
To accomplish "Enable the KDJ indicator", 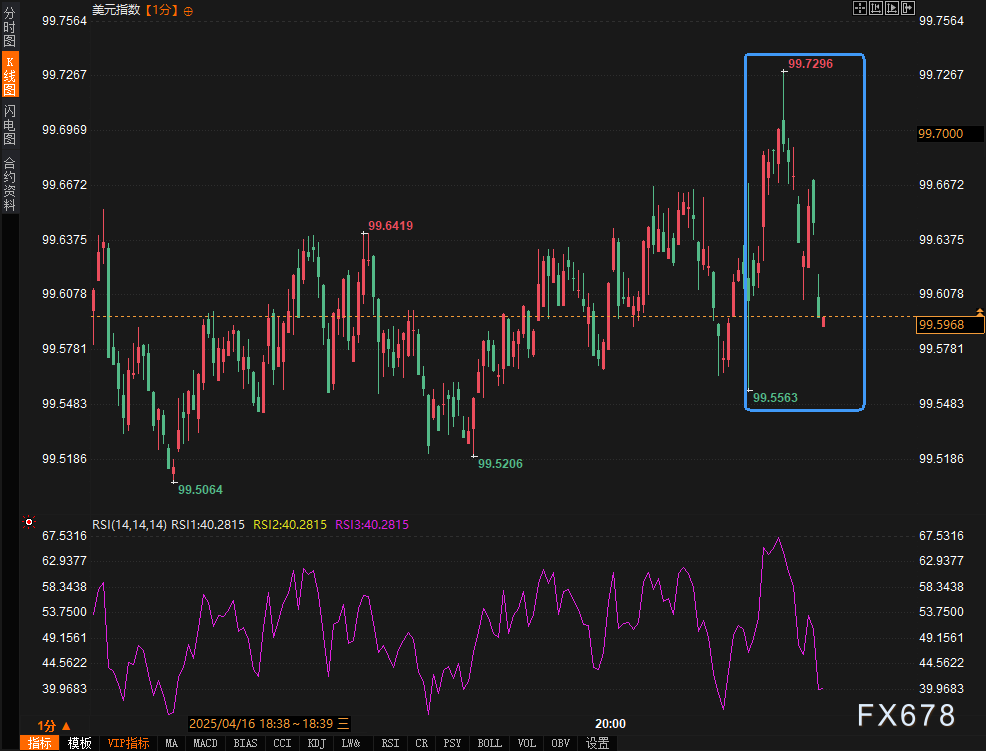I will 316,743.
